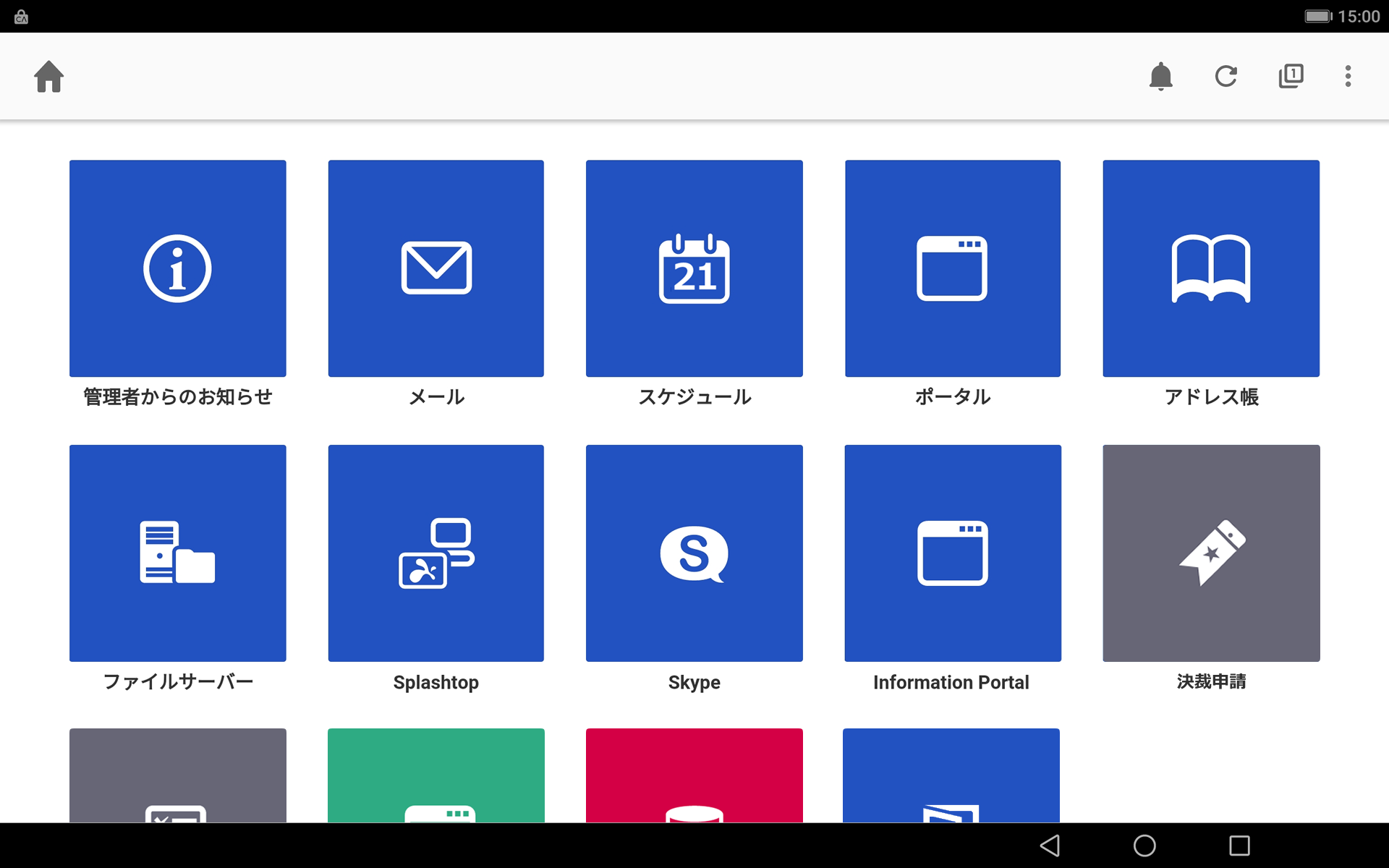Open the three-dot overflow menu

[1348, 76]
